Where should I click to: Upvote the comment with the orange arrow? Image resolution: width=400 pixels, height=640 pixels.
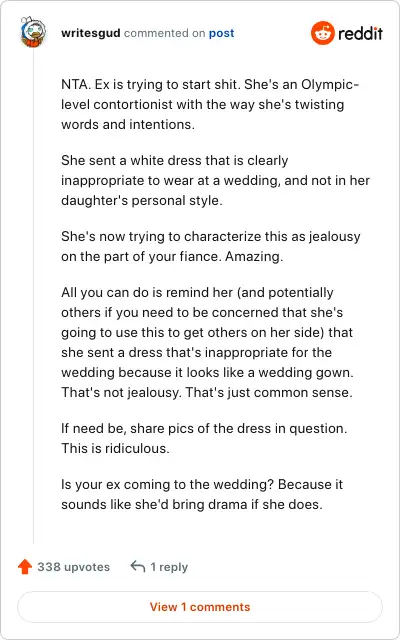point(25,567)
